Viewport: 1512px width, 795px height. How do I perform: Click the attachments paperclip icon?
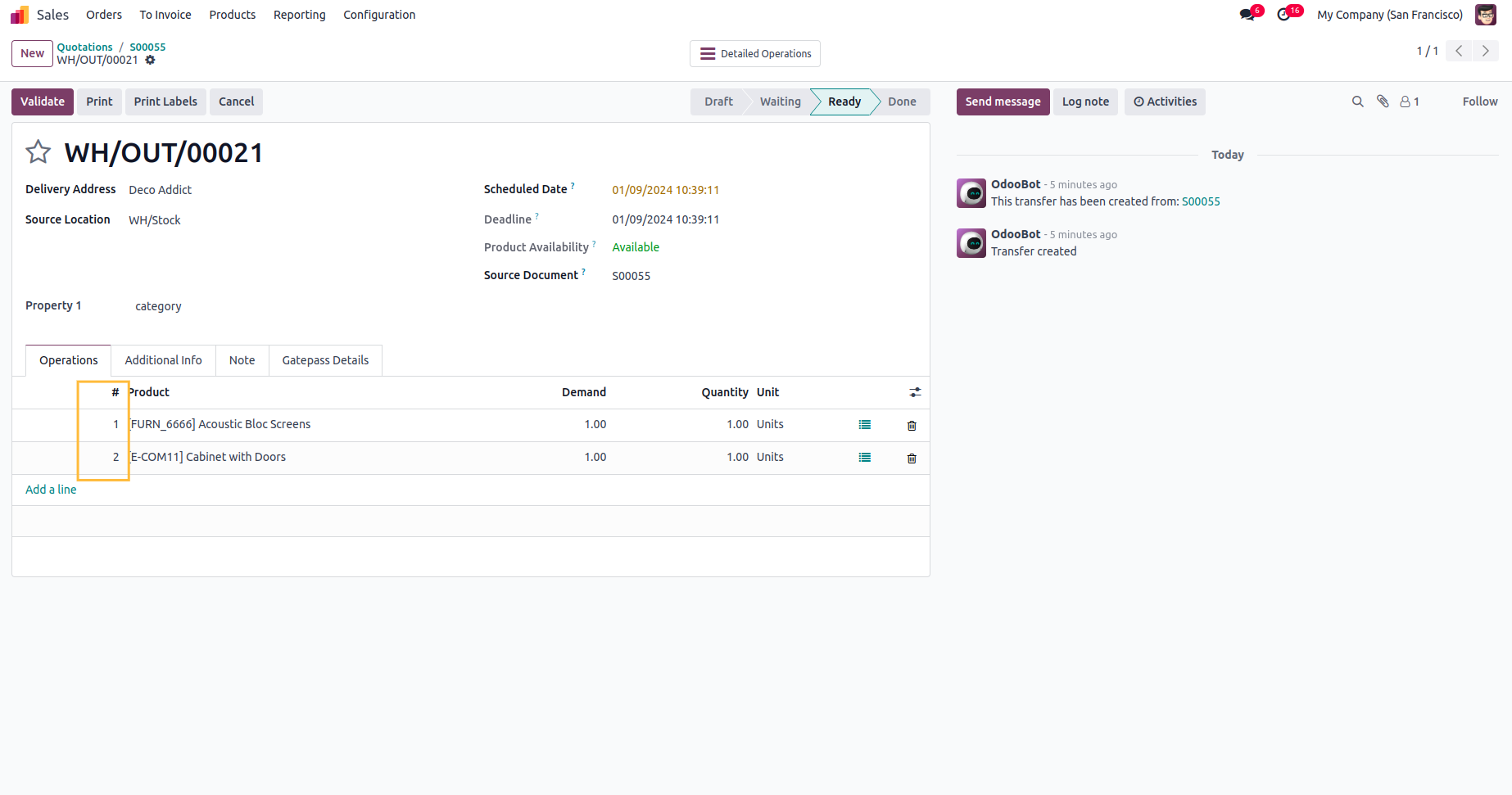1383,102
